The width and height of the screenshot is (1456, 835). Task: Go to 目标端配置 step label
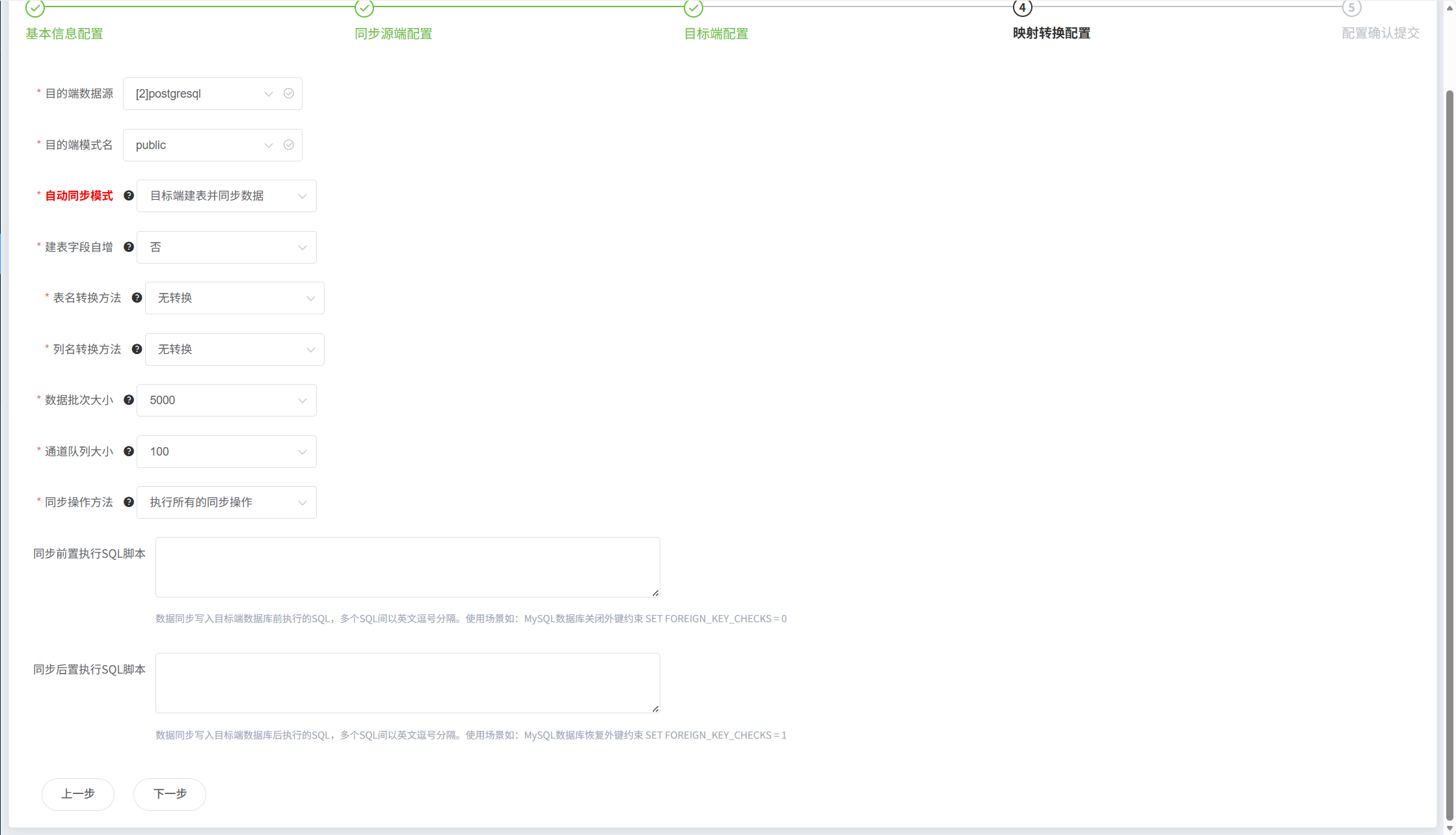pos(716,34)
